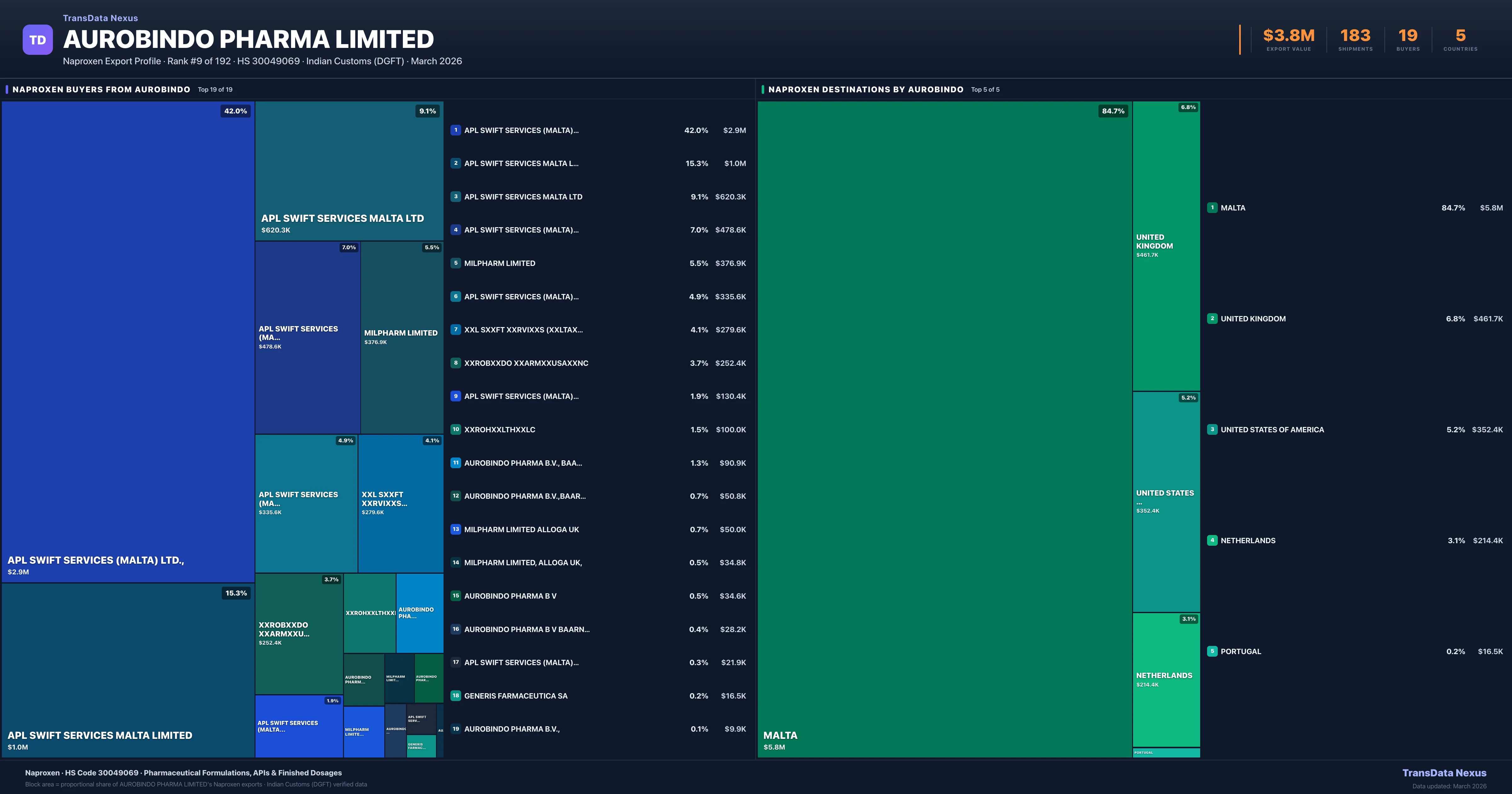Screen dimensions: 1512x794
Task: Select the numbered badge for MILPHARM LIMITED row
Action: 456,263
